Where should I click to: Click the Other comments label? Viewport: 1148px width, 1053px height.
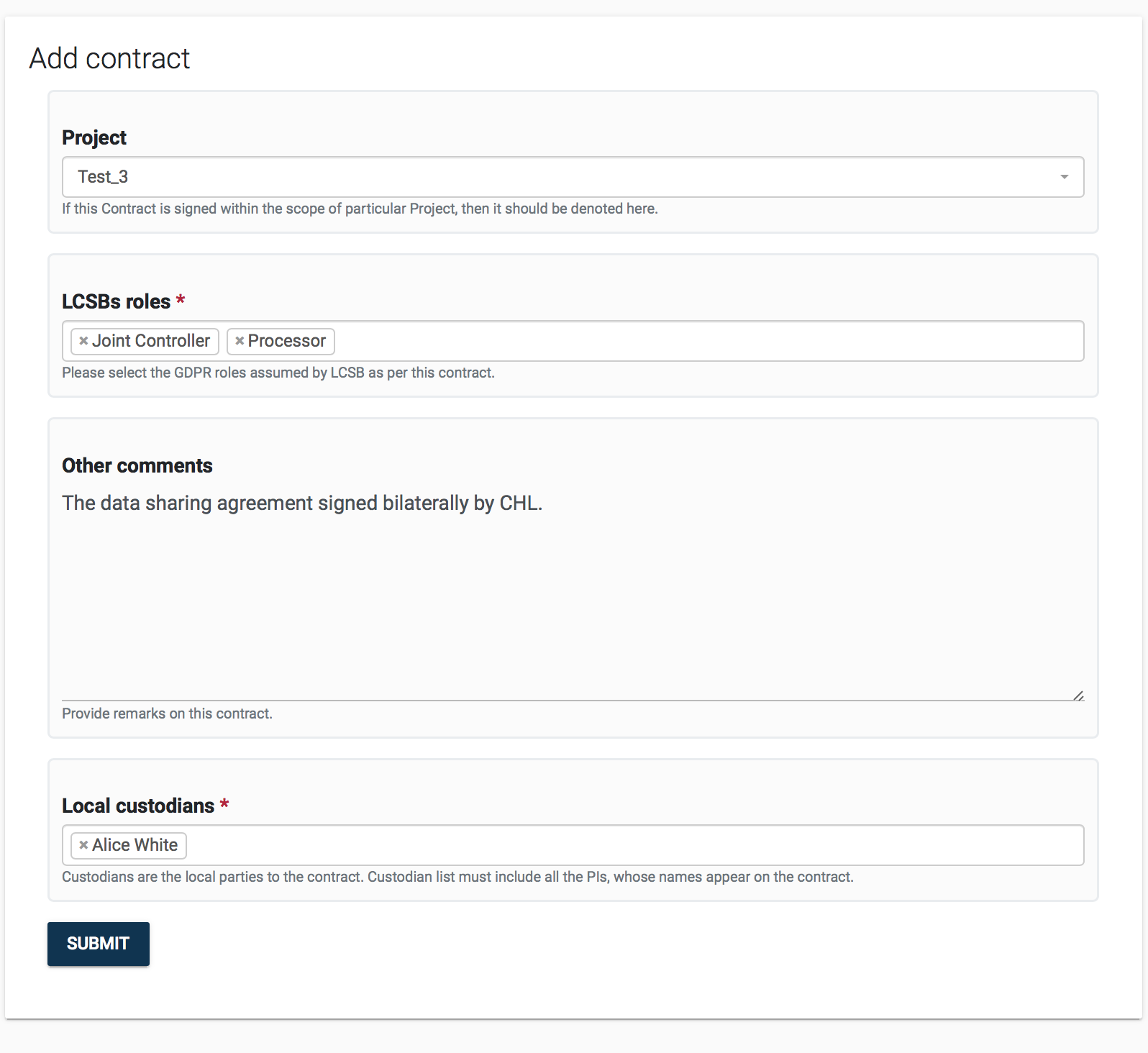pos(137,465)
